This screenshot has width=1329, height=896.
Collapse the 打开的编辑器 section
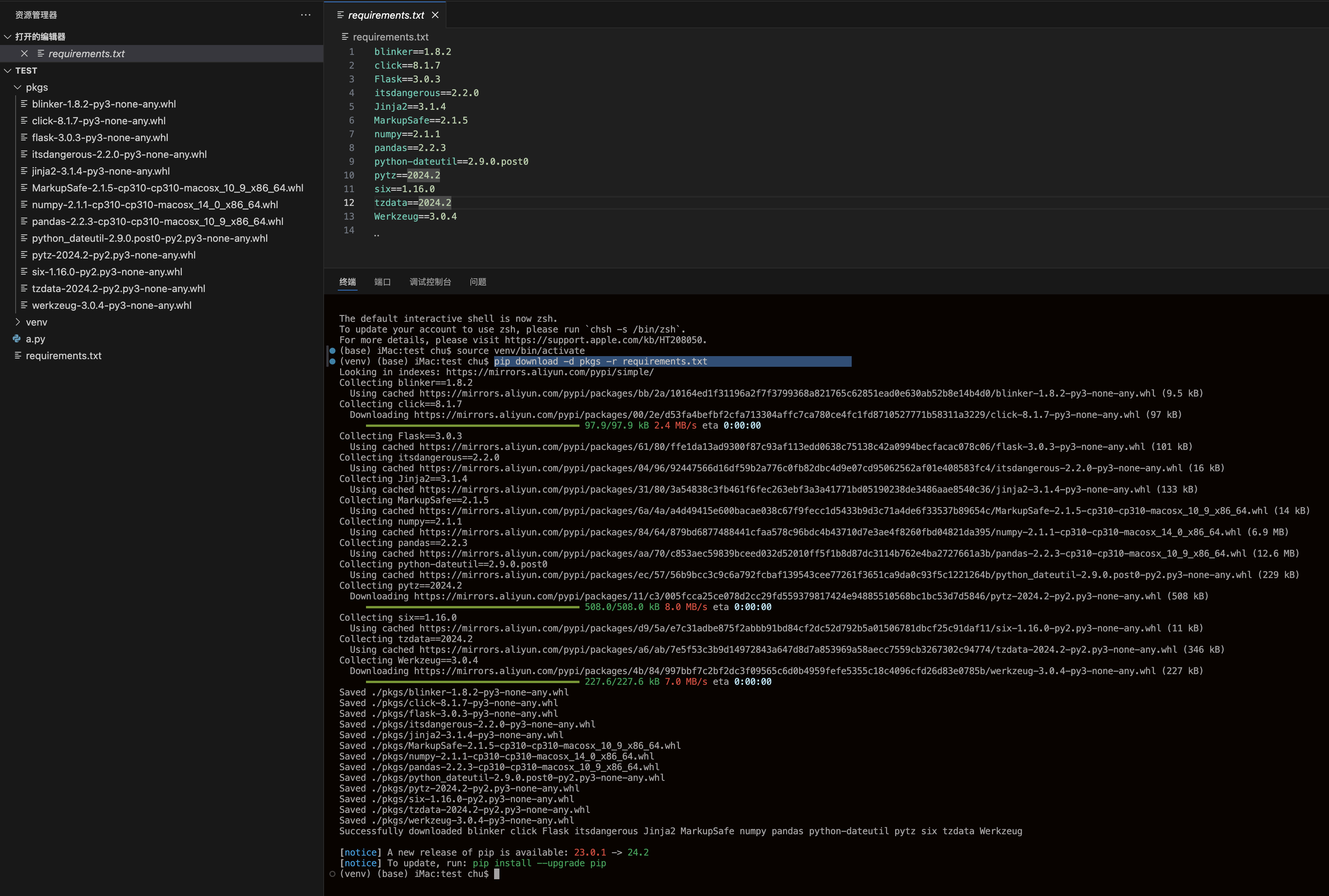(x=7, y=37)
